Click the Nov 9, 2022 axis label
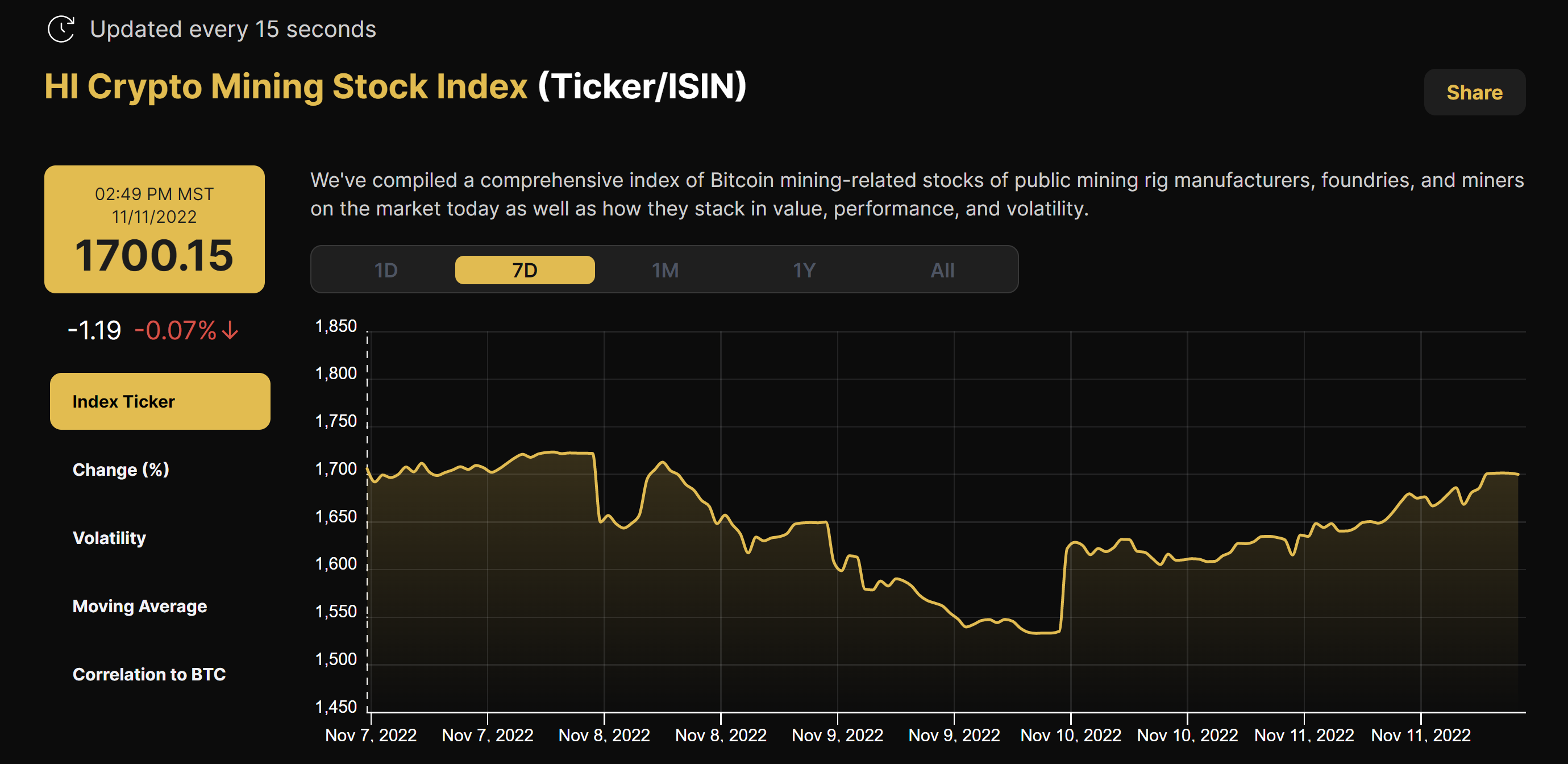1568x764 pixels. [838, 735]
